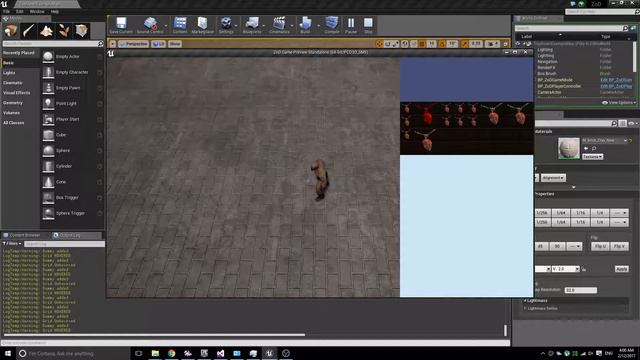Toggle world/local coordinate system icon
640x360 pixels.
[x=404, y=44]
